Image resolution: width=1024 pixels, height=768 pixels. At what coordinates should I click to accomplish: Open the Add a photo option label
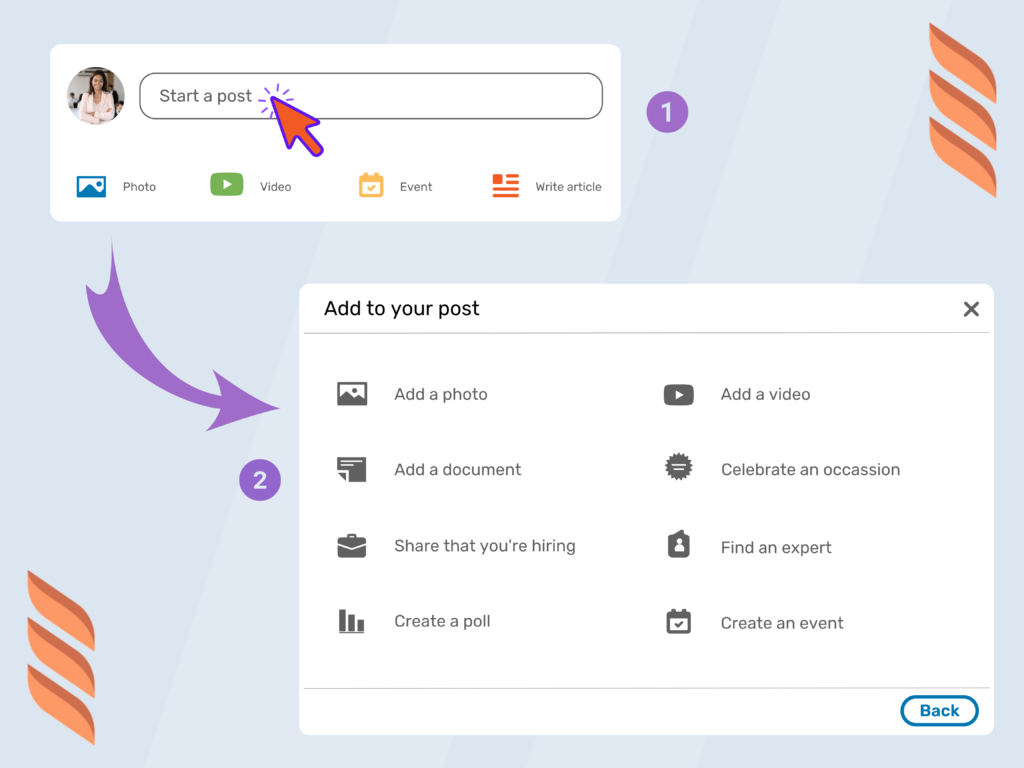440,394
